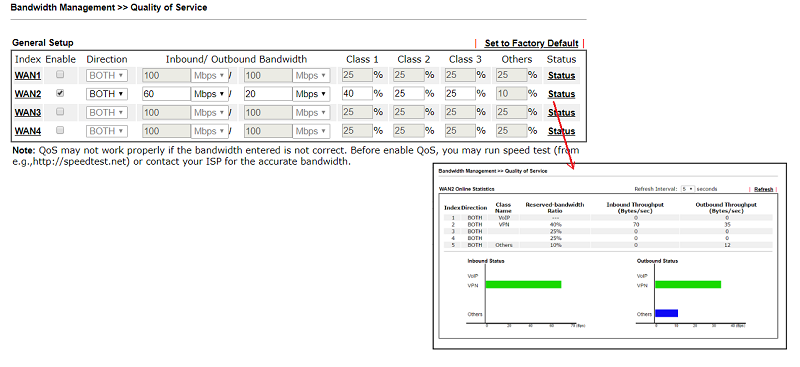Open the WAN1 Direction dropdown
Screen dimensions: 800x367
point(107,76)
